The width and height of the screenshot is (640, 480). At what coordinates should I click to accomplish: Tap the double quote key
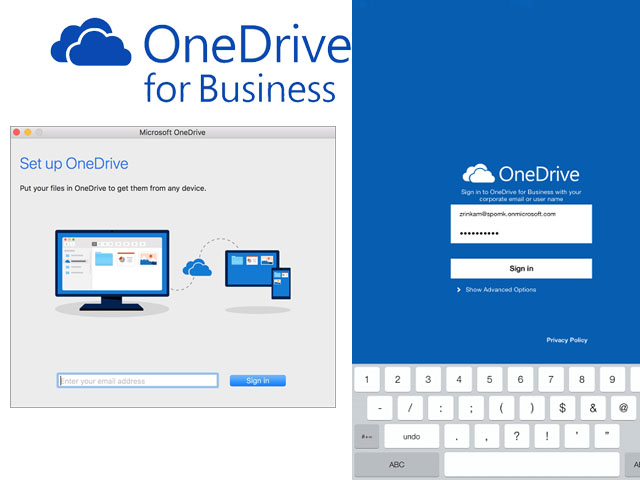tap(607, 436)
